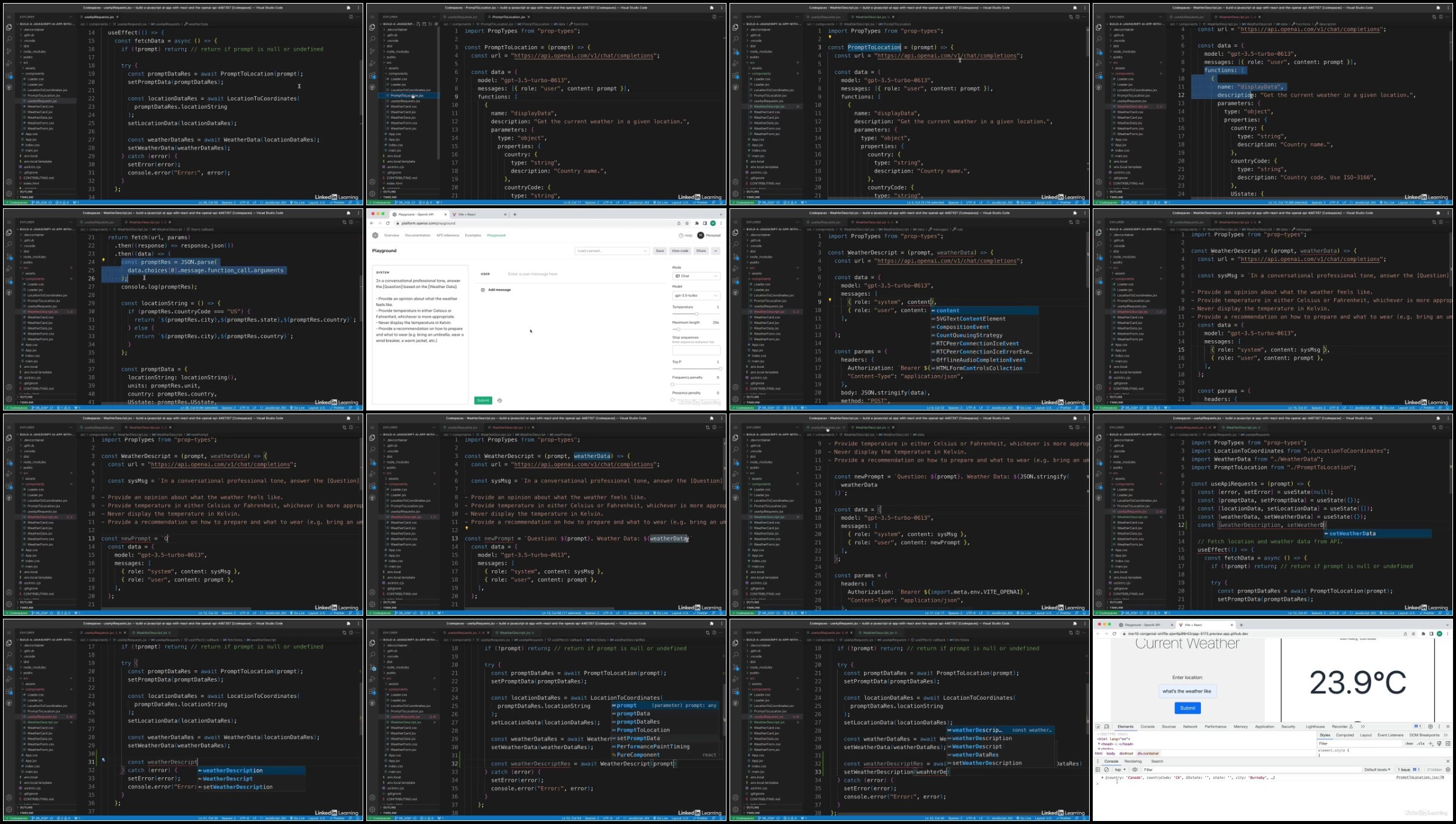Screen dimensions: 1456x824
Task: Click the OpenAI logo beside Overview
Action: pos(375,235)
